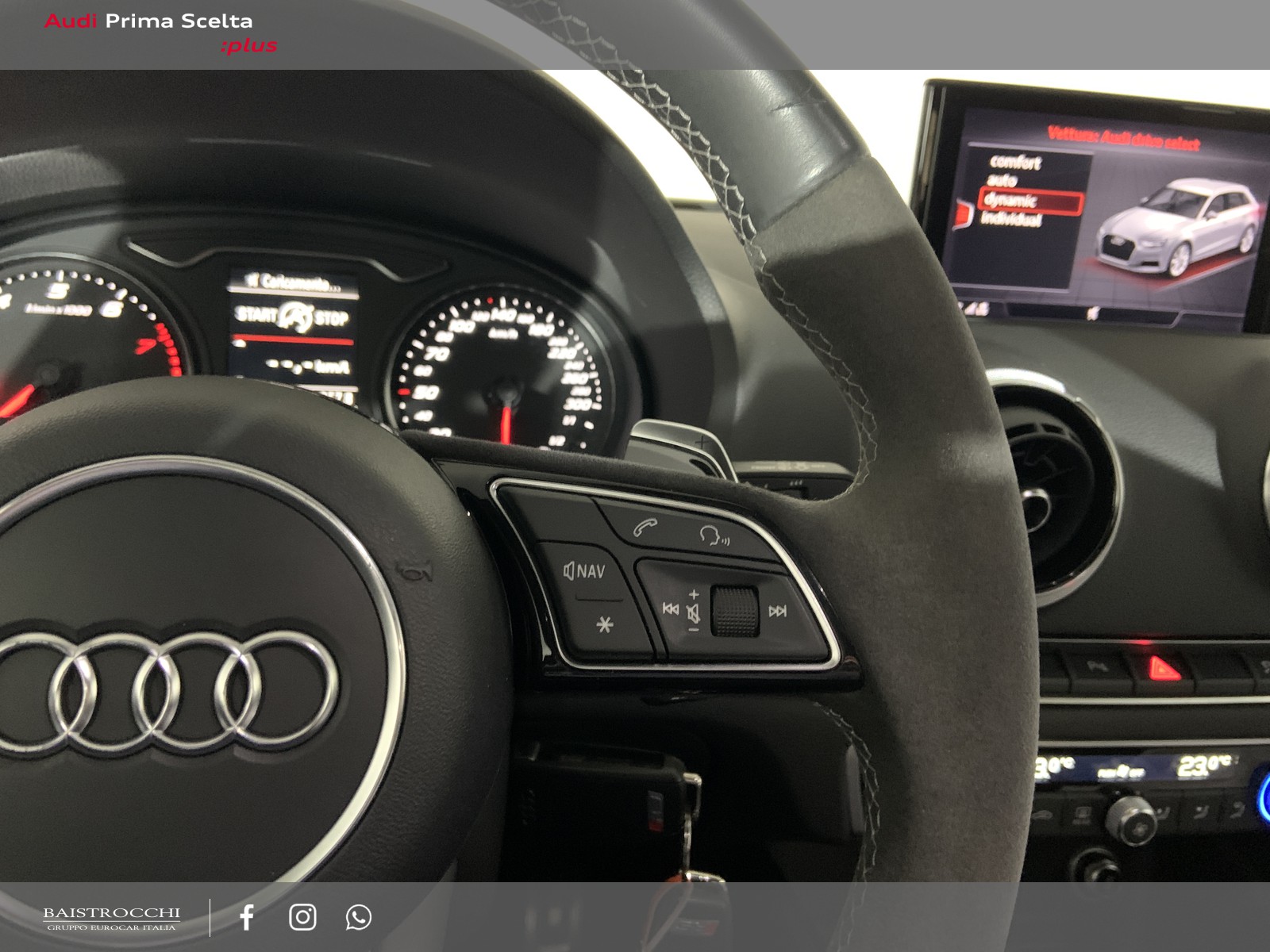Image resolution: width=1270 pixels, height=952 pixels.
Task: Select the comfort mode on MMI screen
Action: pyautogui.click(x=1014, y=162)
